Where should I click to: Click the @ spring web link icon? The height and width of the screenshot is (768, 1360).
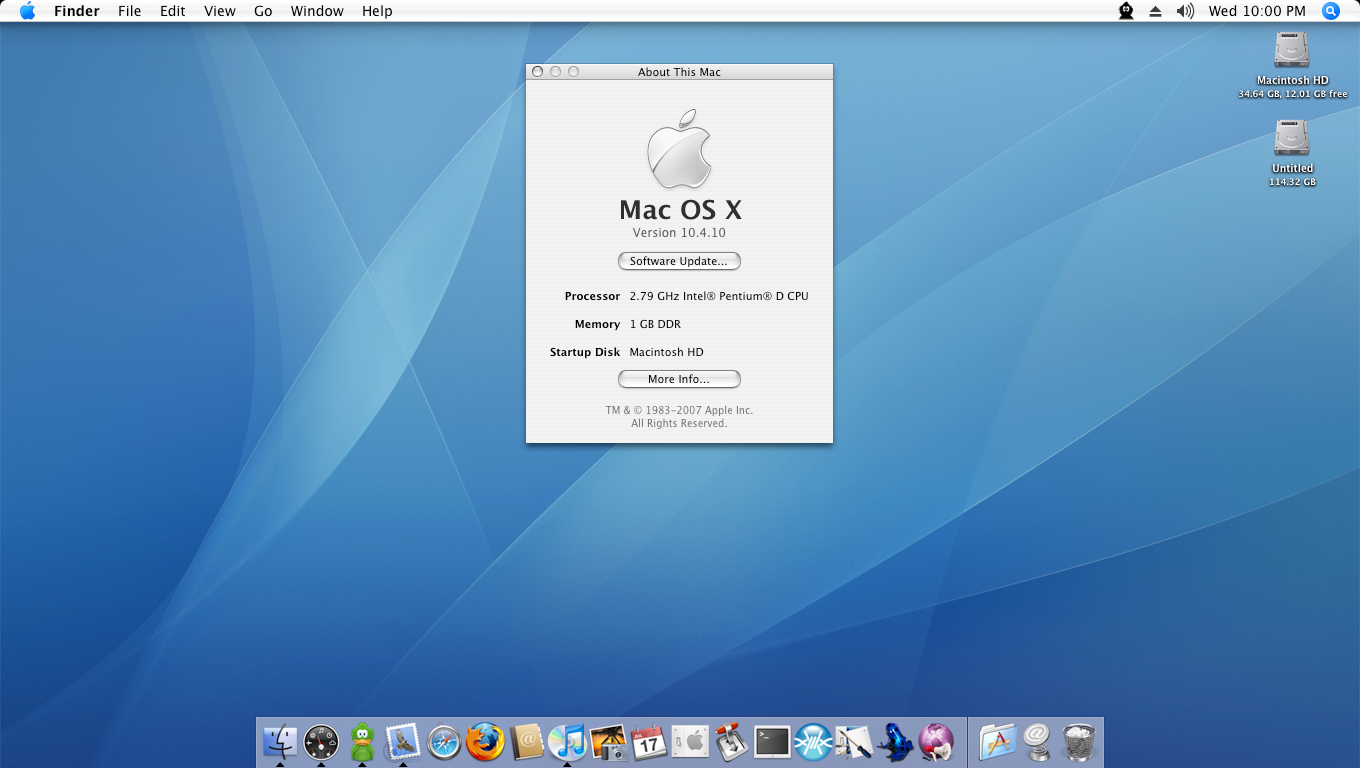click(1038, 742)
